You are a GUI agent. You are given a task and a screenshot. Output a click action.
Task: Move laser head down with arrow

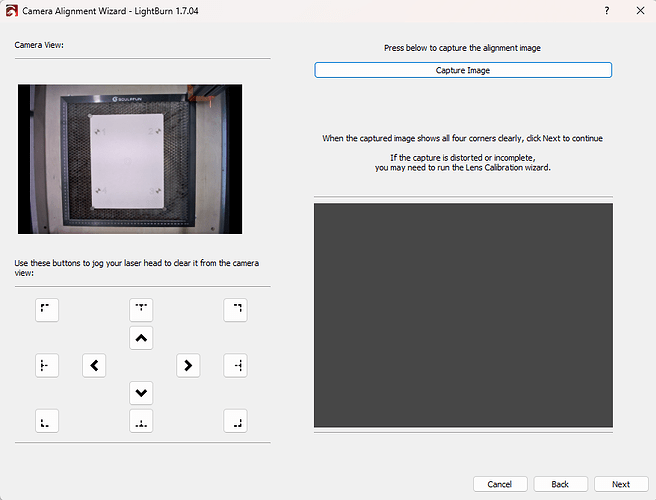click(x=141, y=393)
